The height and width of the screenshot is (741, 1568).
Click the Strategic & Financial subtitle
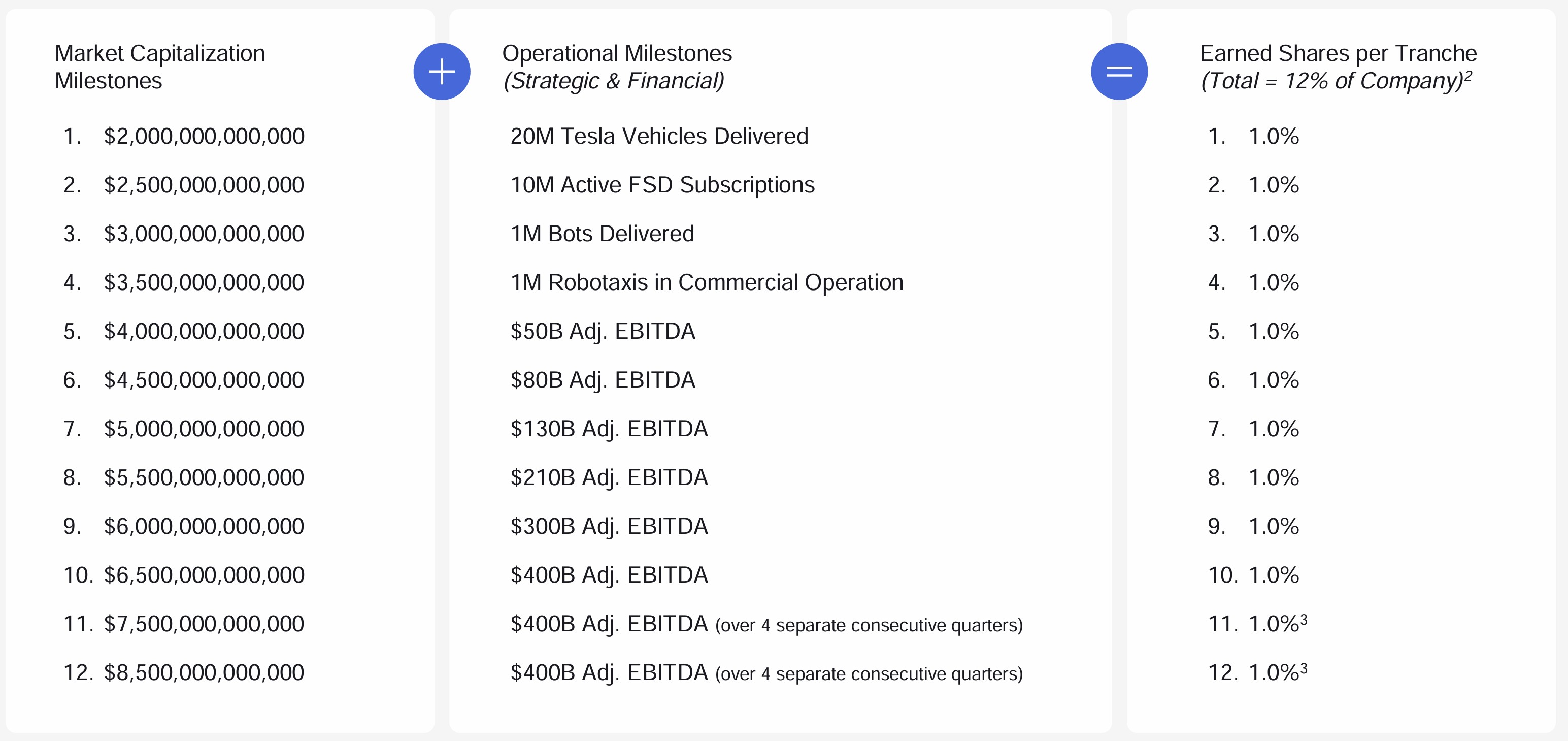614,81
